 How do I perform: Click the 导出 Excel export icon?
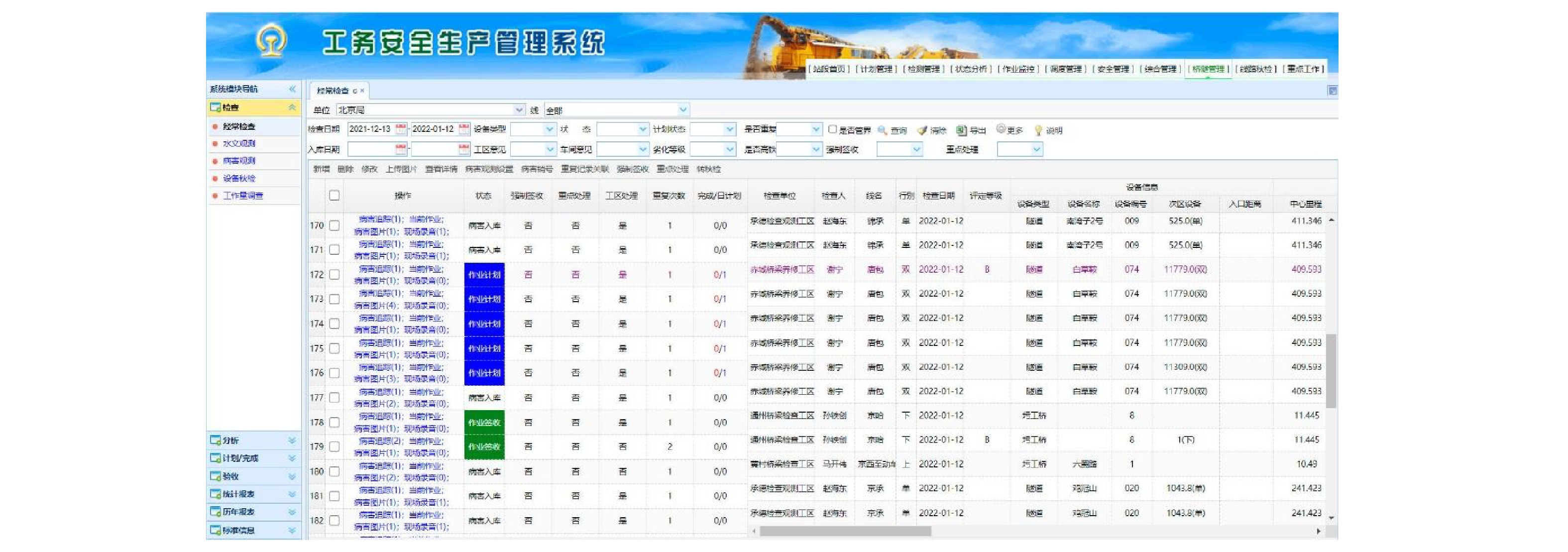coord(961,130)
